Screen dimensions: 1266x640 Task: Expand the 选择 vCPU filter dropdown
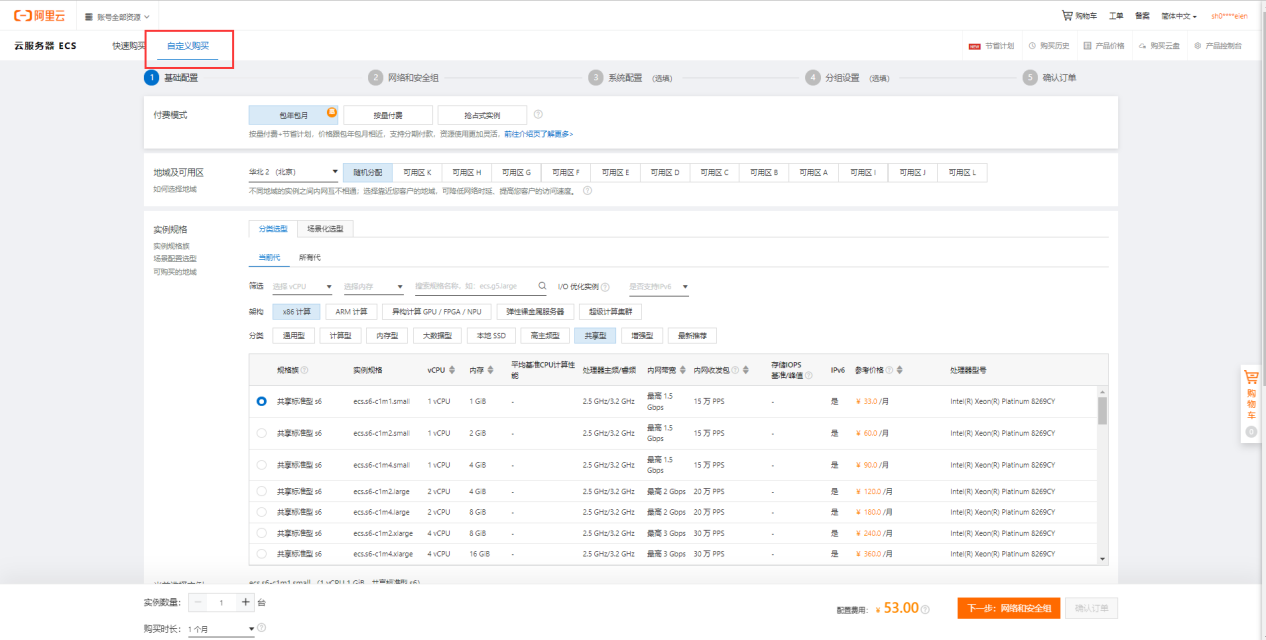point(302,287)
